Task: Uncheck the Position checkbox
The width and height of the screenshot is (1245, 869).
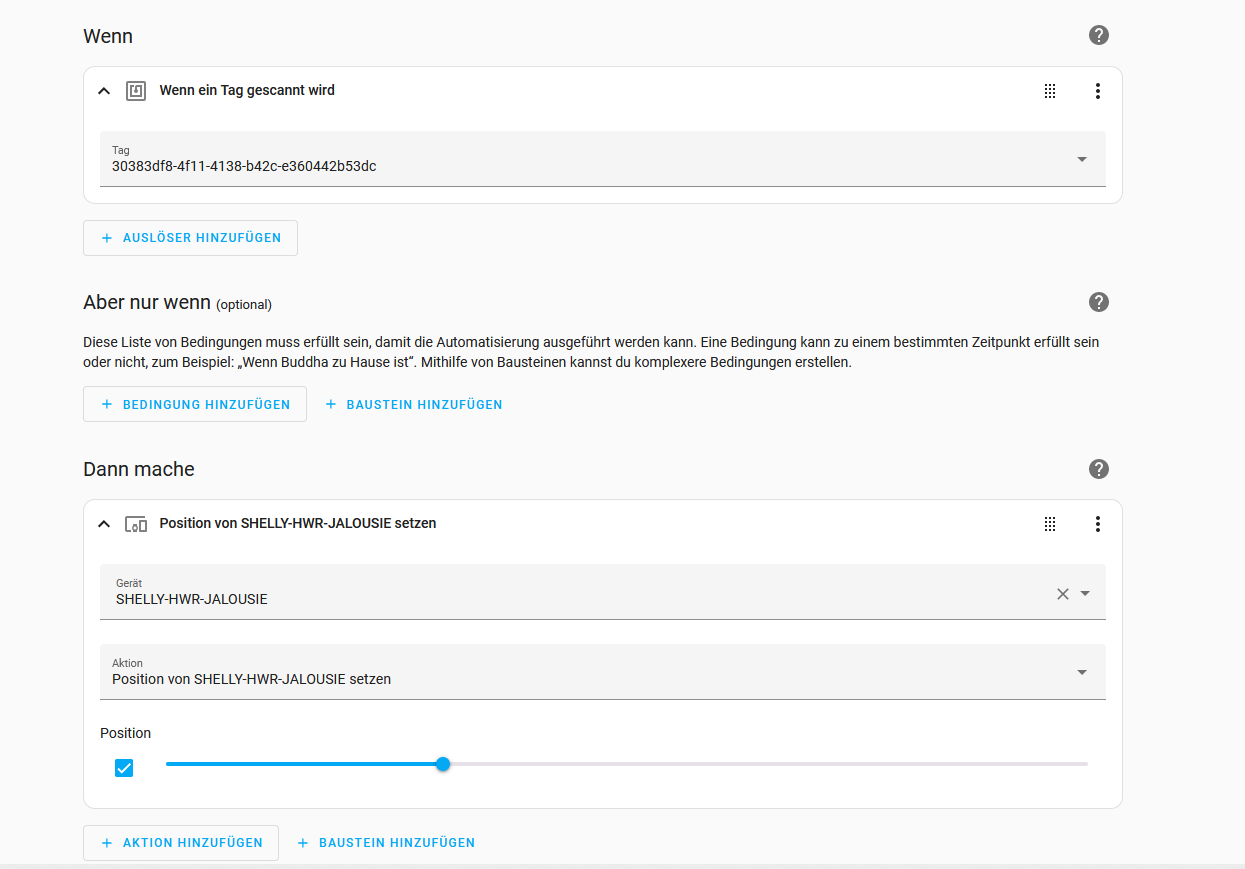Action: 124,768
